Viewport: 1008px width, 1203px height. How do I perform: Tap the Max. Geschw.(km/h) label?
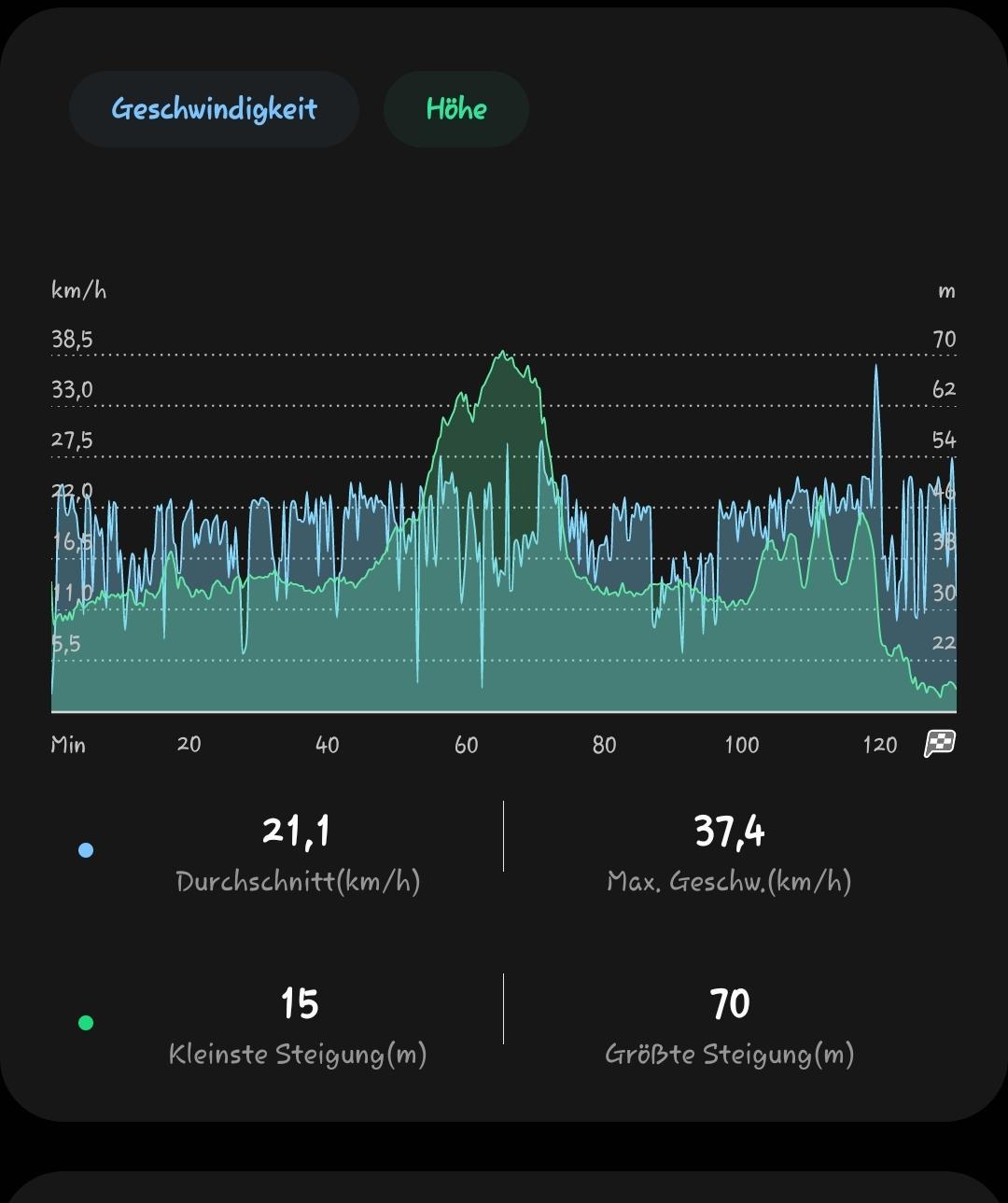pyautogui.click(x=729, y=882)
